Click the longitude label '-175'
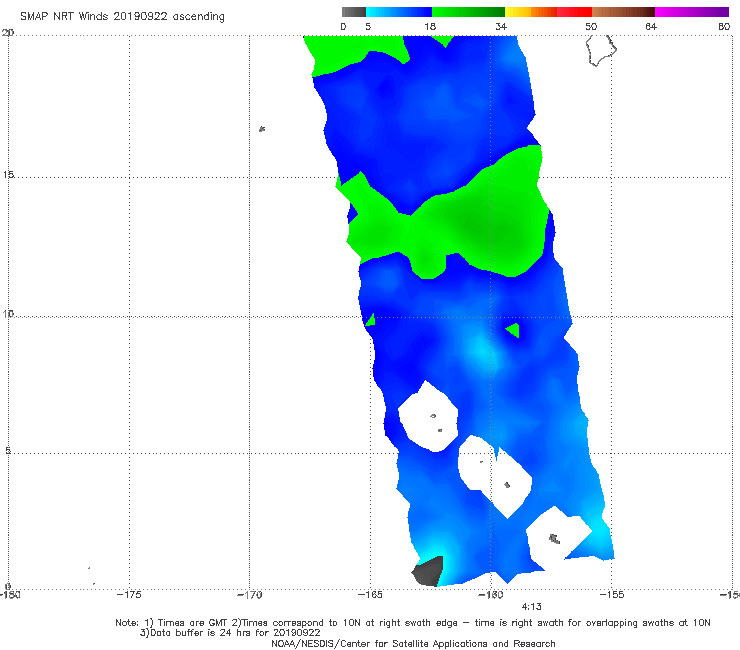 click(x=129, y=595)
